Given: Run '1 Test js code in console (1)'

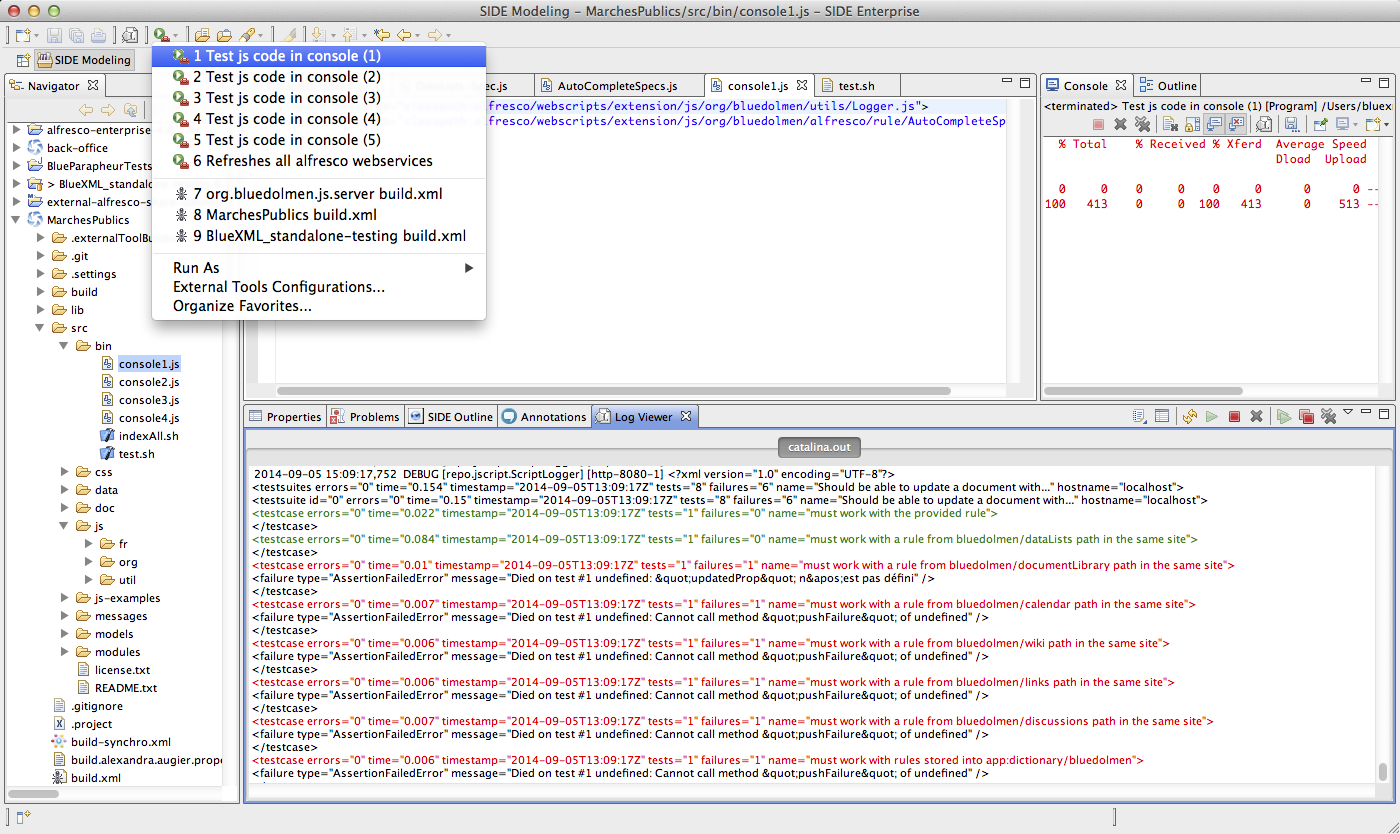Looking at the screenshot, I should (x=319, y=56).
